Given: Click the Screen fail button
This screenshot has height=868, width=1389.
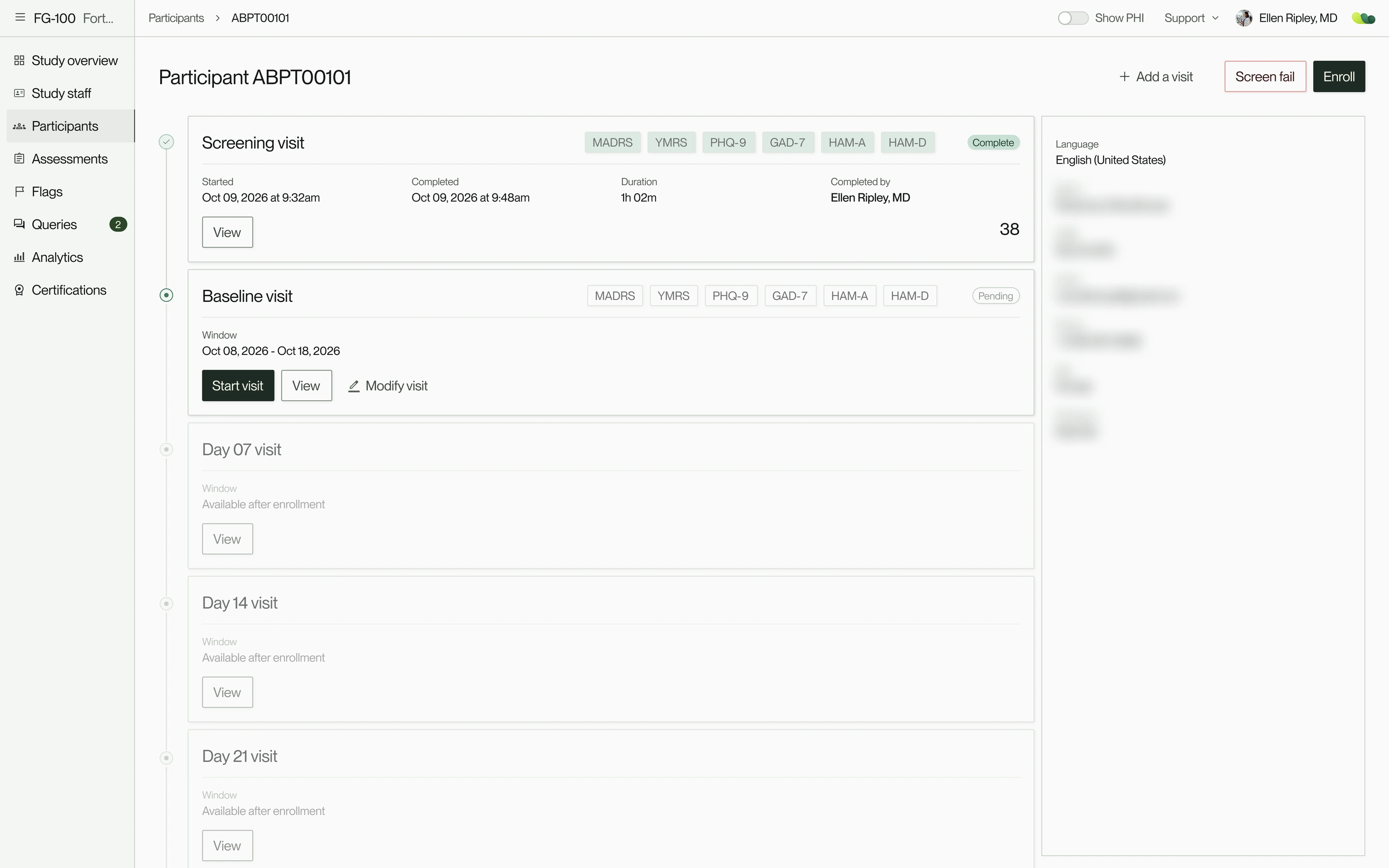Looking at the screenshot, I should (x=1265, y=76).
